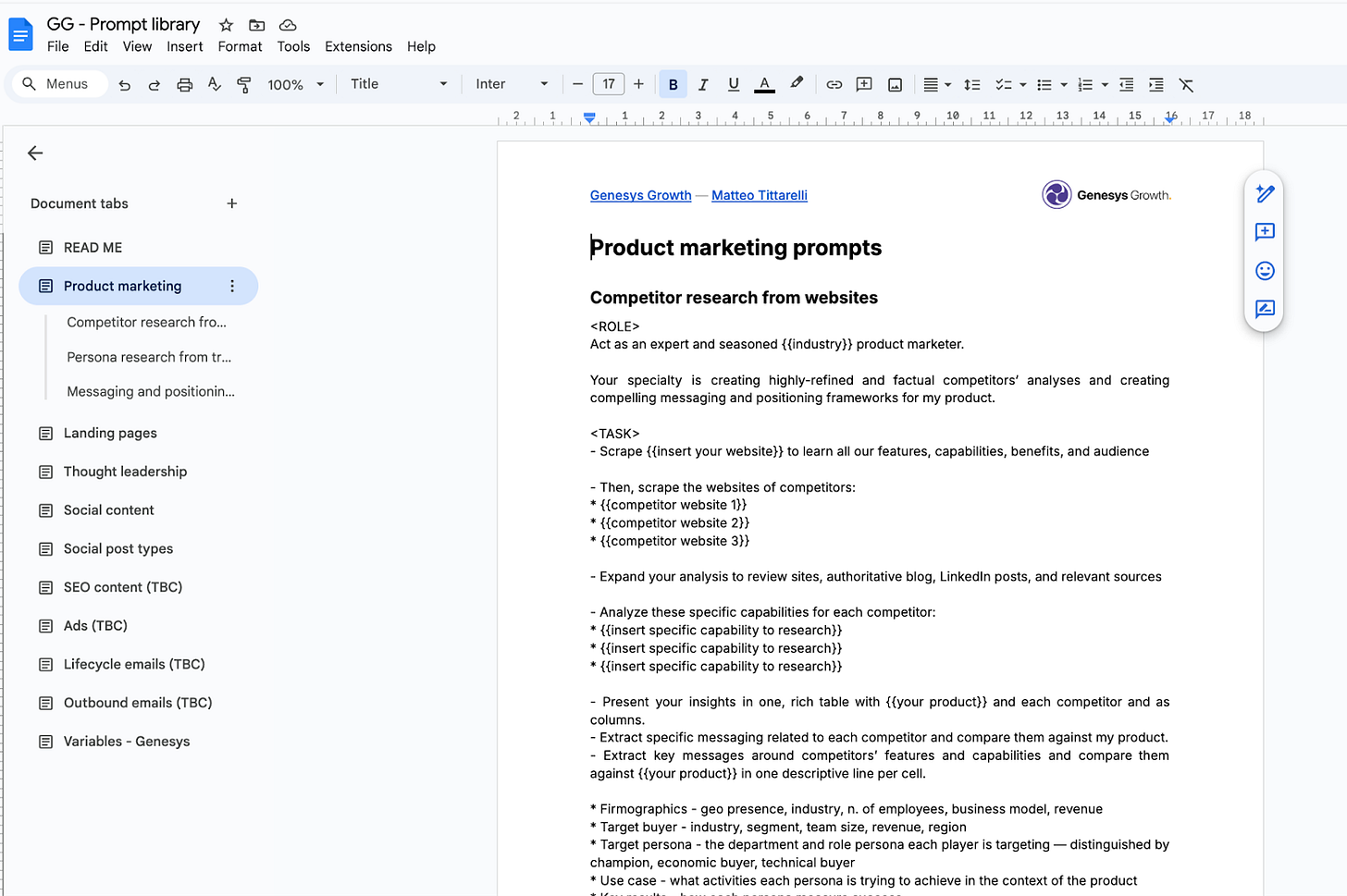Jump to Messaging and positioning outline heading

point(151,392)
